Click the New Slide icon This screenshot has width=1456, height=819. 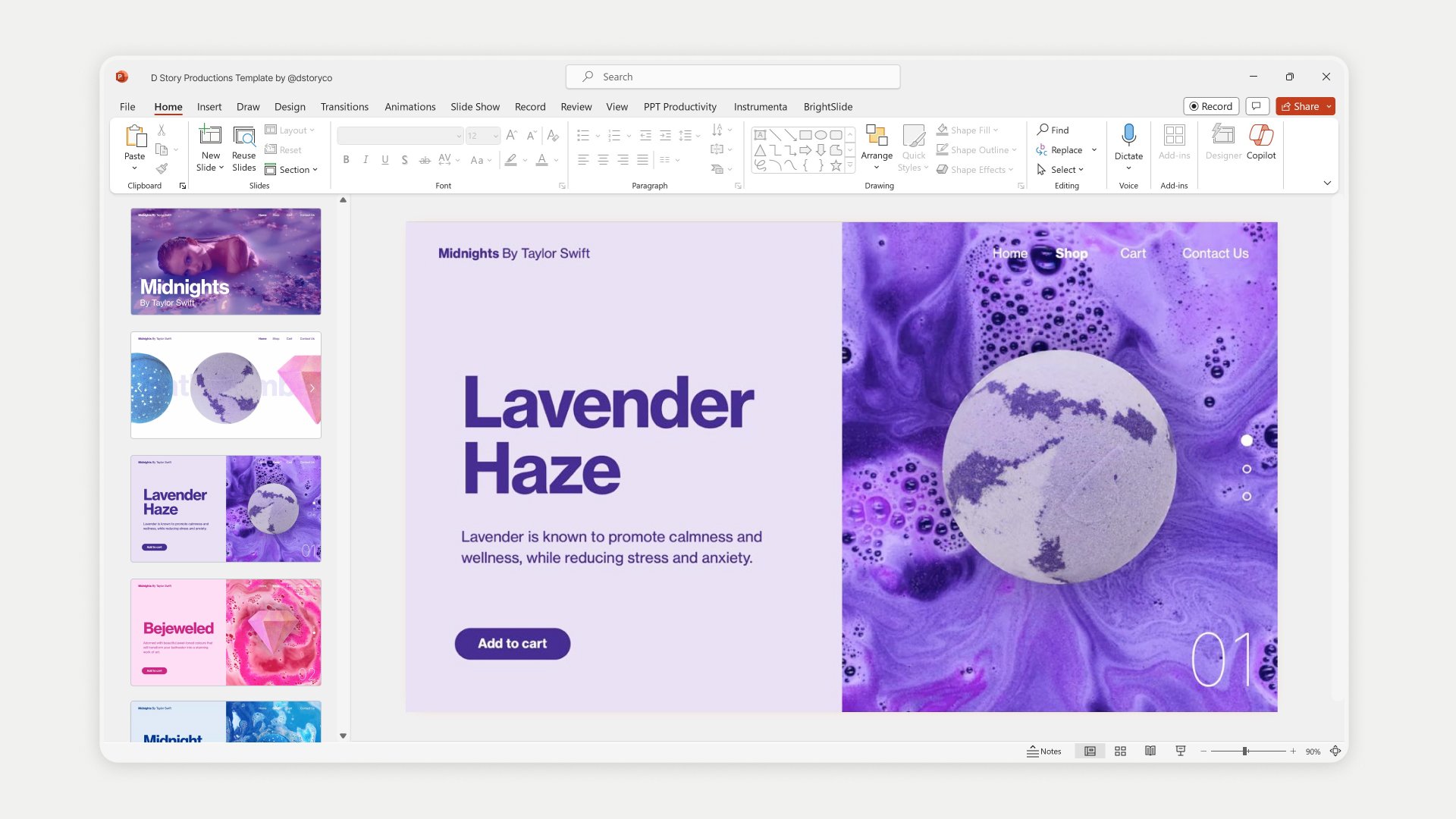point(210,136)
